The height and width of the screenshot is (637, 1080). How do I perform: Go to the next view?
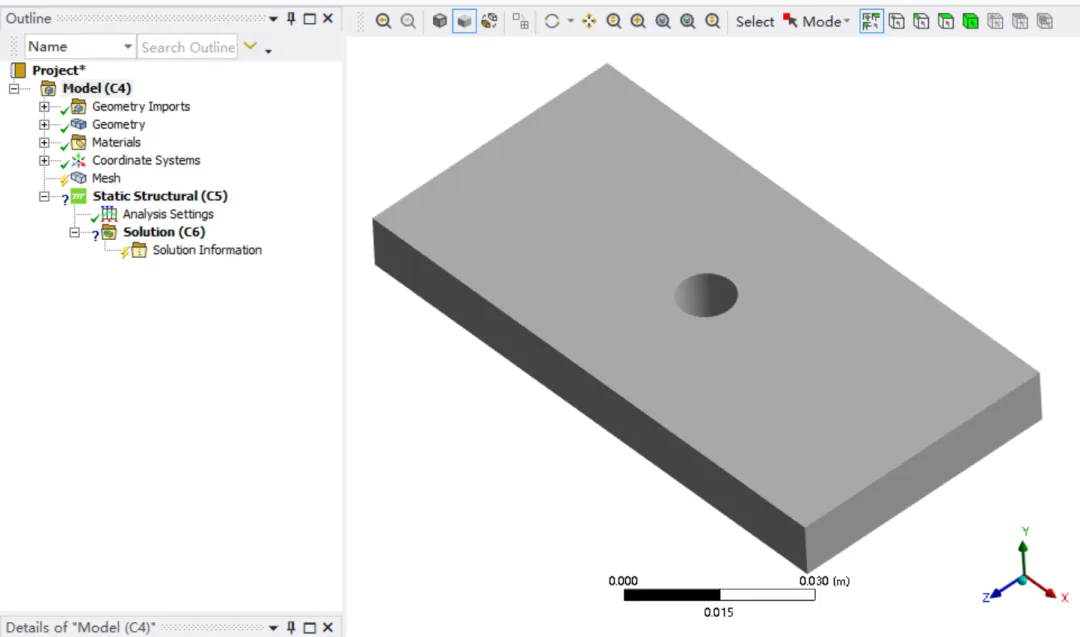pos(408,21)
